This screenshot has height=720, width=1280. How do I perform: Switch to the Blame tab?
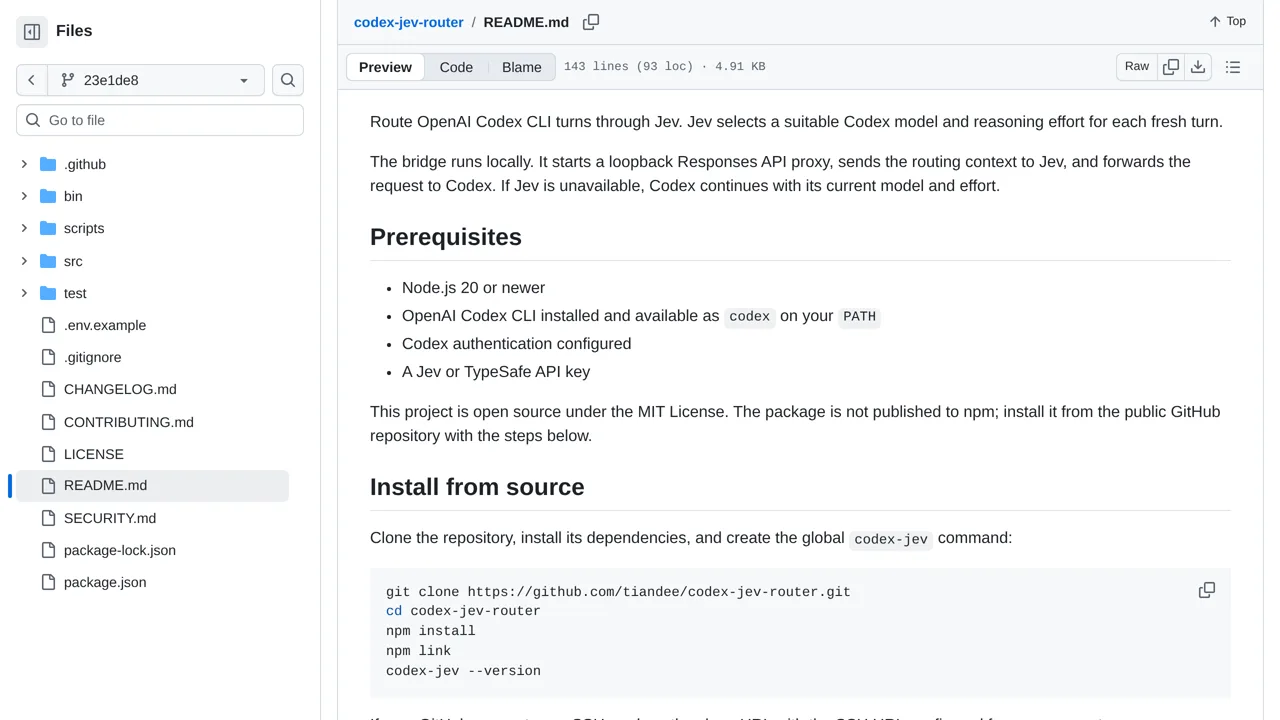(522, 67)
